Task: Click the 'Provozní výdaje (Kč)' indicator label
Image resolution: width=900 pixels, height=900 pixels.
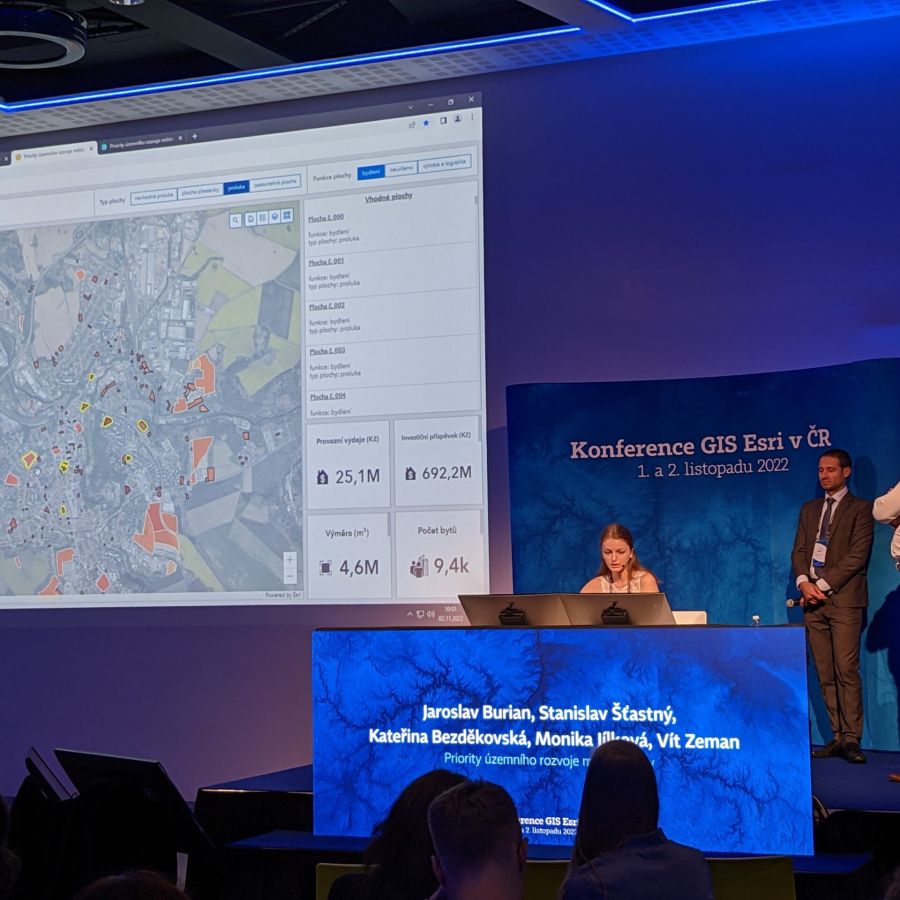Action: (347, 441)
